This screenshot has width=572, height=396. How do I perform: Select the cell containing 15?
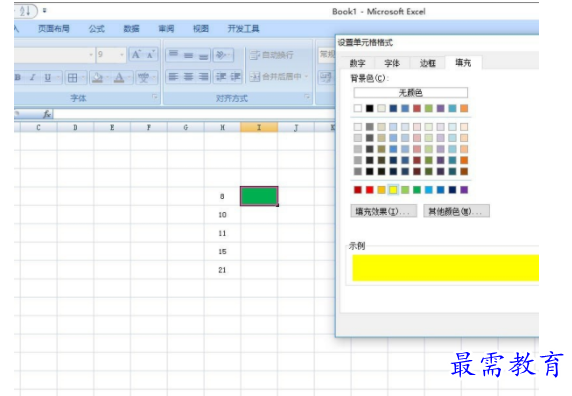pyautogui.click(x=222, y=252)
